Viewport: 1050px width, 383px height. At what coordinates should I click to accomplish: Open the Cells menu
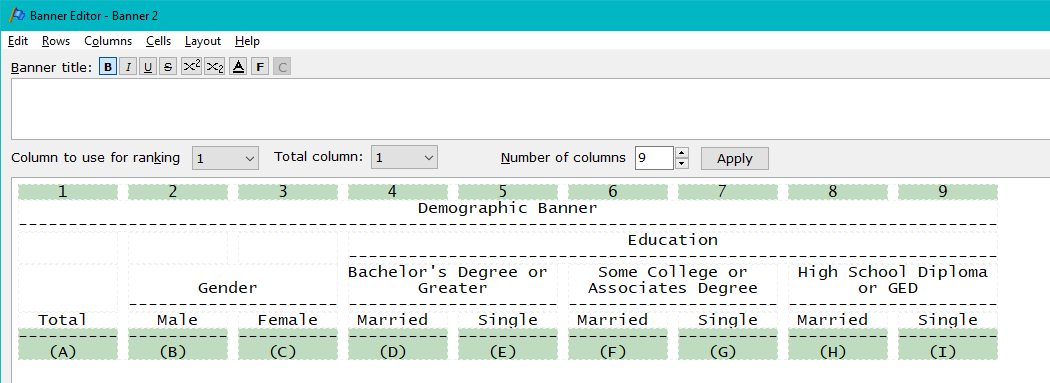click(x=158, y=41)
